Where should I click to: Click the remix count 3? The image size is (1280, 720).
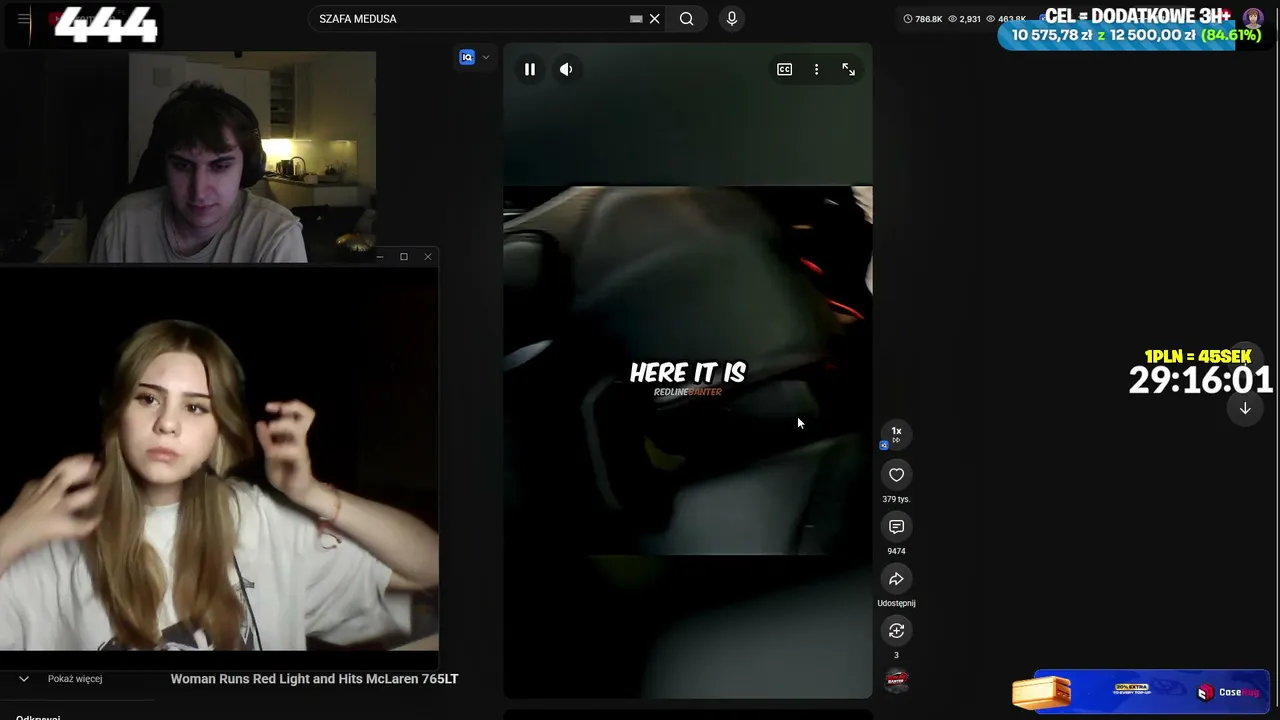pos(896,655)
